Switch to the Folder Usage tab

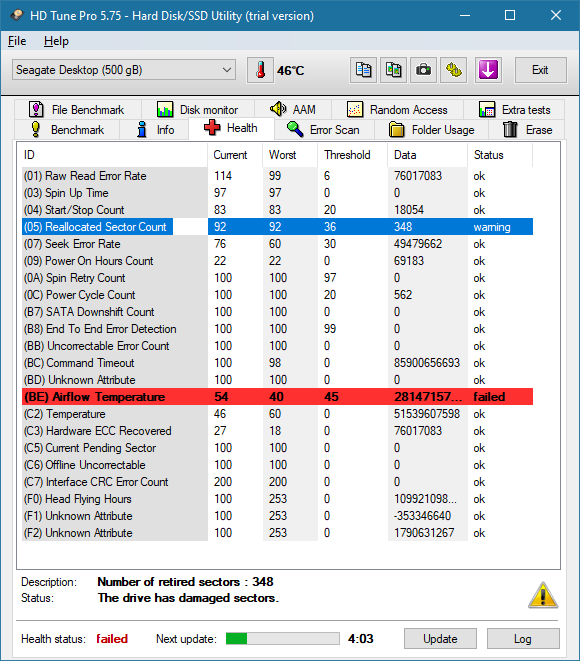click(431, 129)
